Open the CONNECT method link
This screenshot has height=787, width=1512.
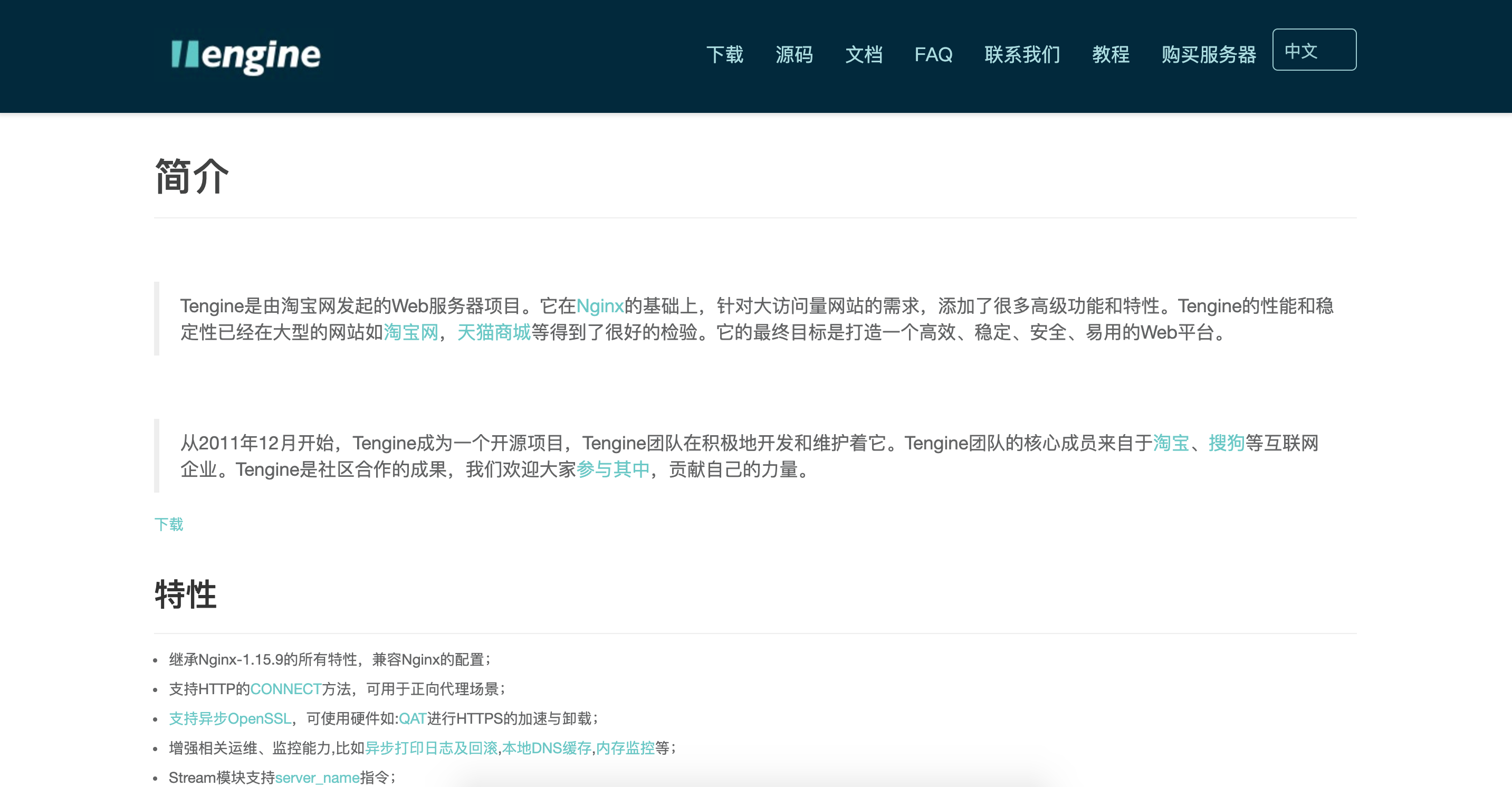[285, 689]
